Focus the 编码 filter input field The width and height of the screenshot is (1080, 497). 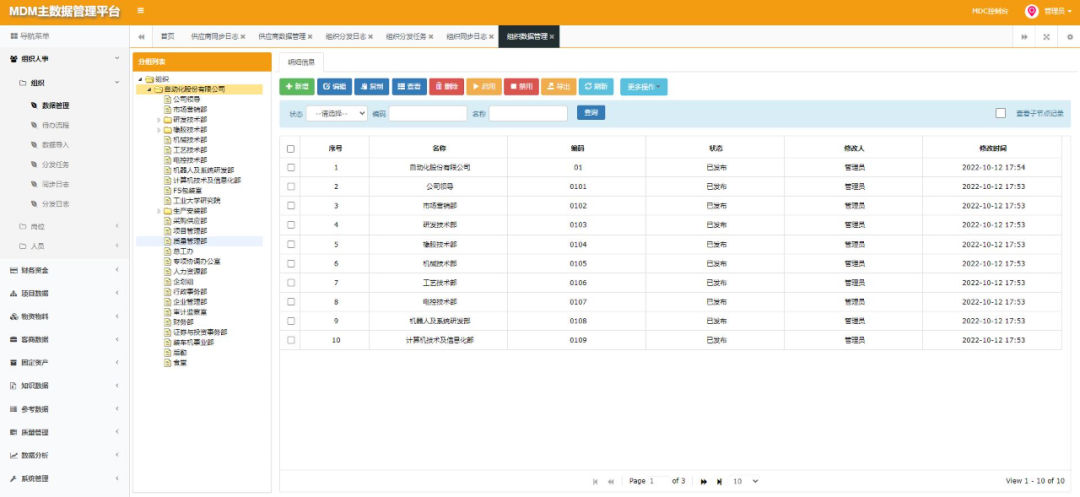tap(428, 114)
